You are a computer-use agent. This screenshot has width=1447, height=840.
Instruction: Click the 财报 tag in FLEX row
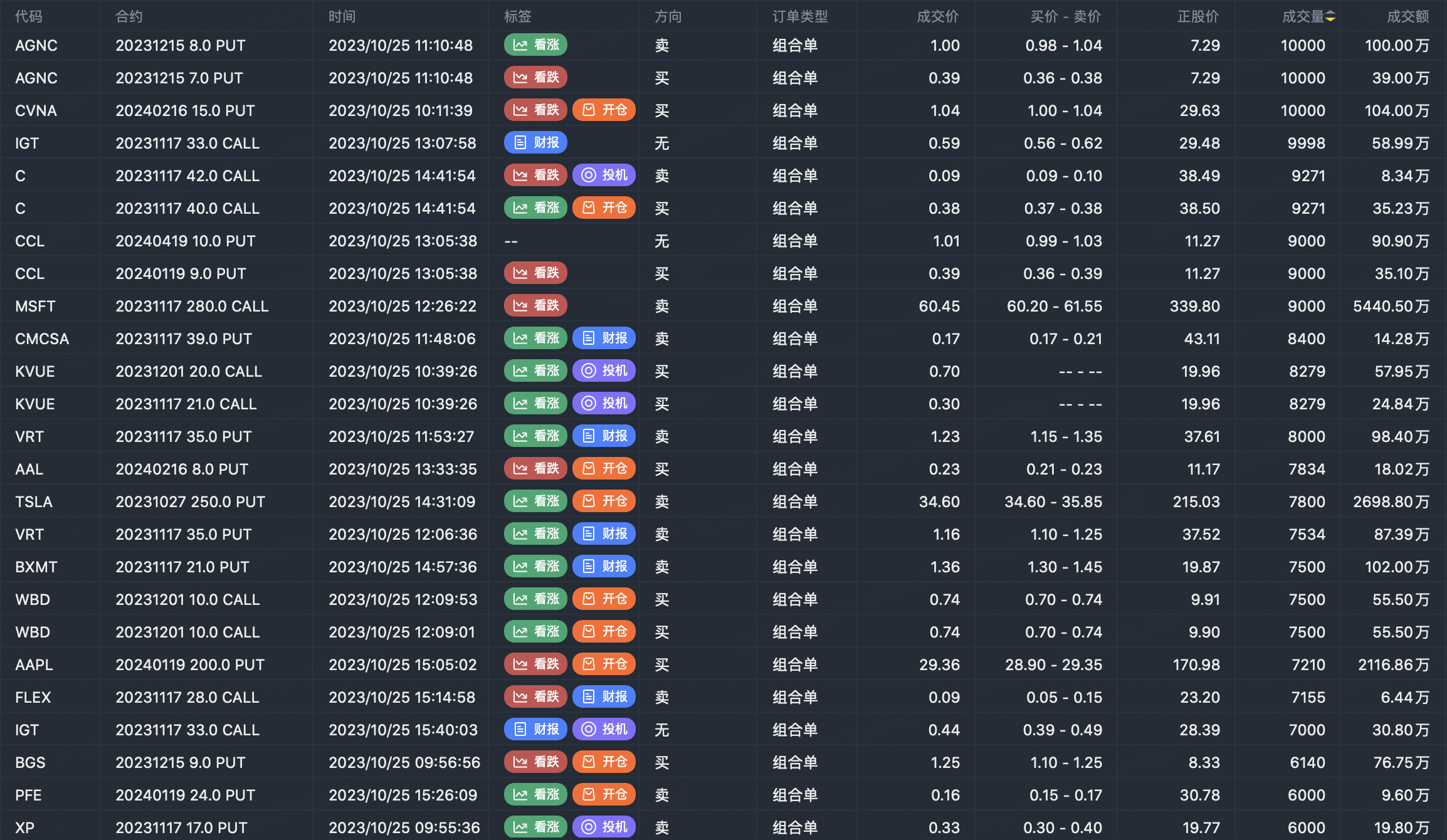click(604, 697)
